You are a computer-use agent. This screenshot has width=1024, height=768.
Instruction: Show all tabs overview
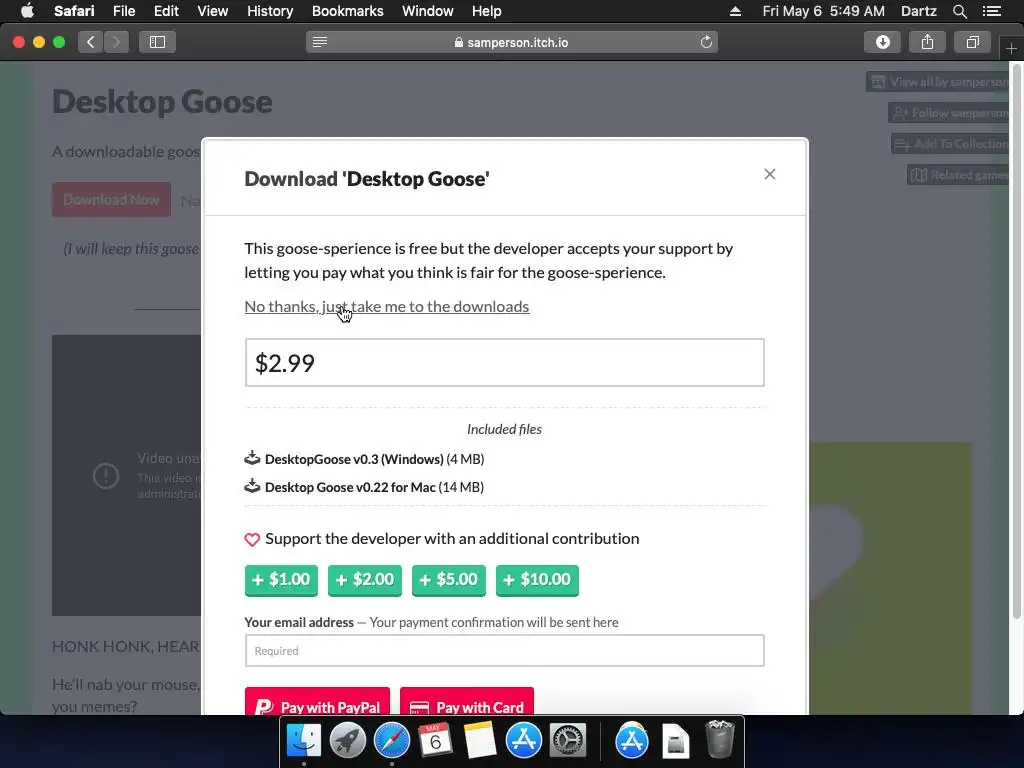pyautogui.click(x=972, y=42)
